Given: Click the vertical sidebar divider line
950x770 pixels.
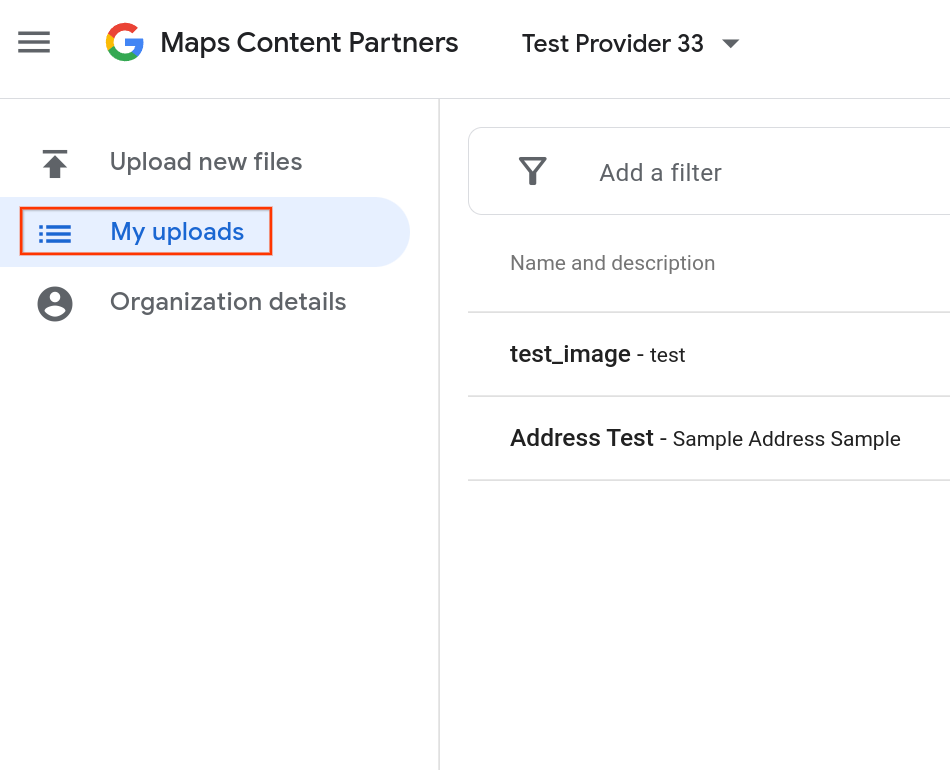Looking at the screenshot, I should pos(439,500).
